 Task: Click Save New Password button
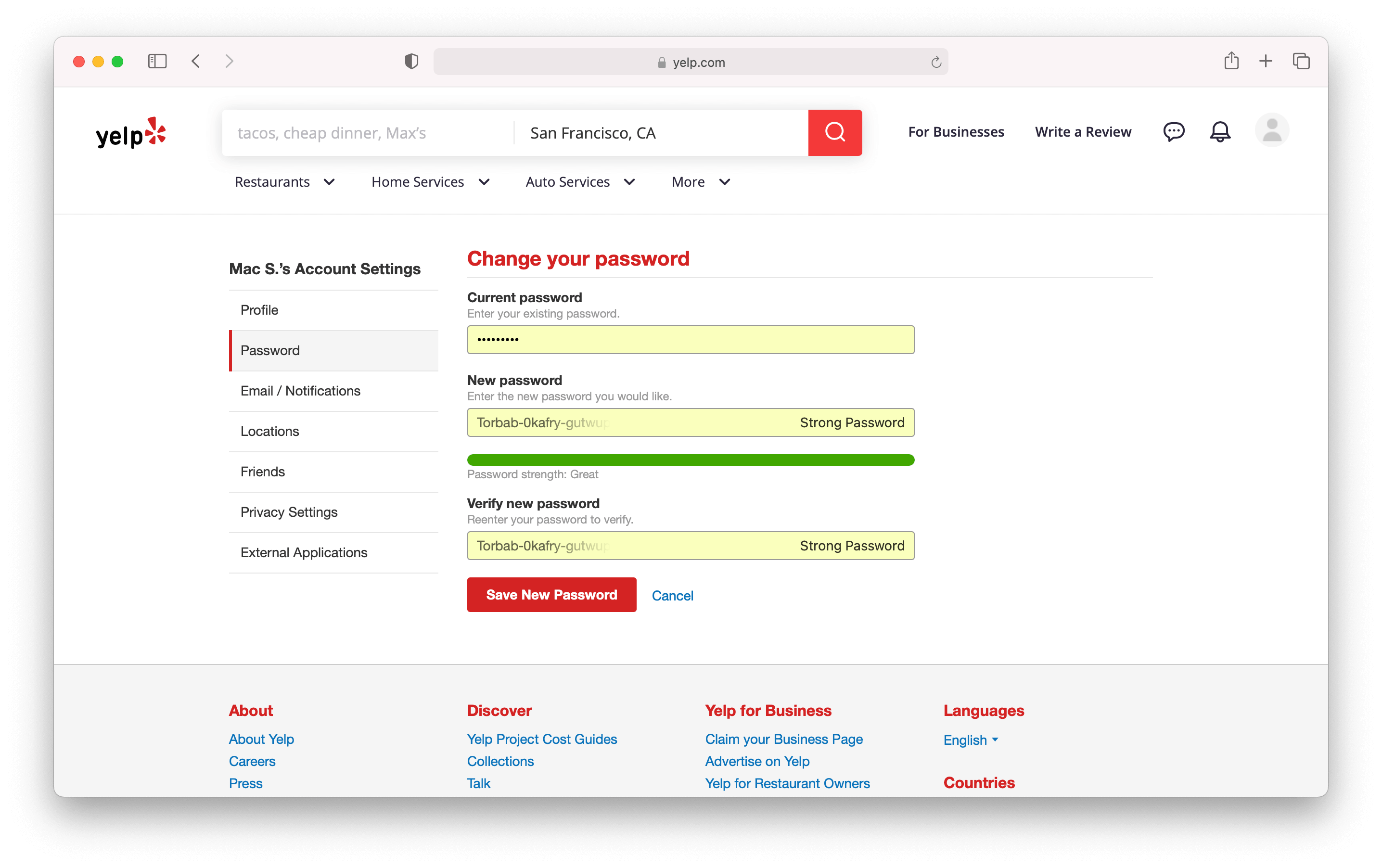[x=551, y=595]
